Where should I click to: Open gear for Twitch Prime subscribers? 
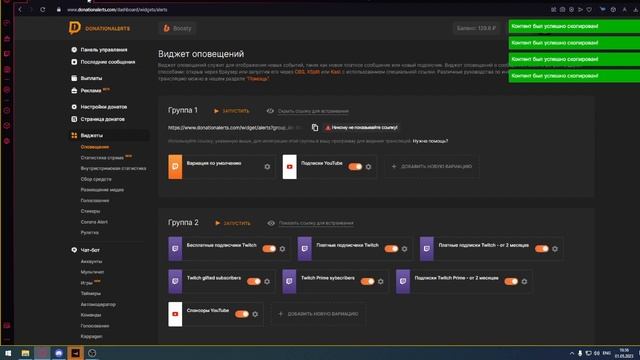pyautogui.click(x=380, y=281)
